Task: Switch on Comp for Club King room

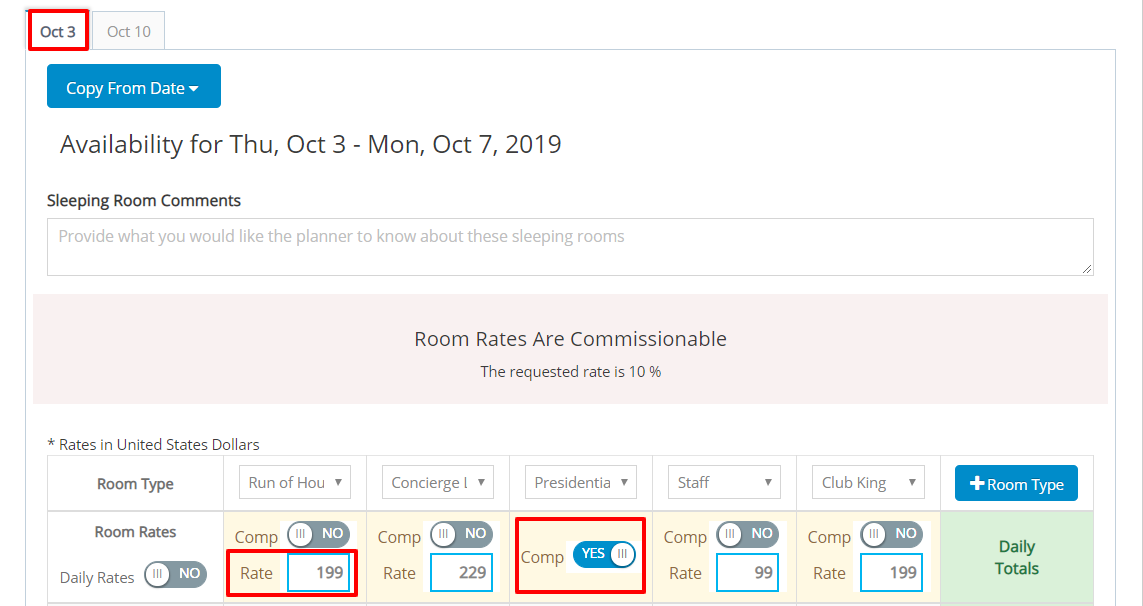Action: 891,535
